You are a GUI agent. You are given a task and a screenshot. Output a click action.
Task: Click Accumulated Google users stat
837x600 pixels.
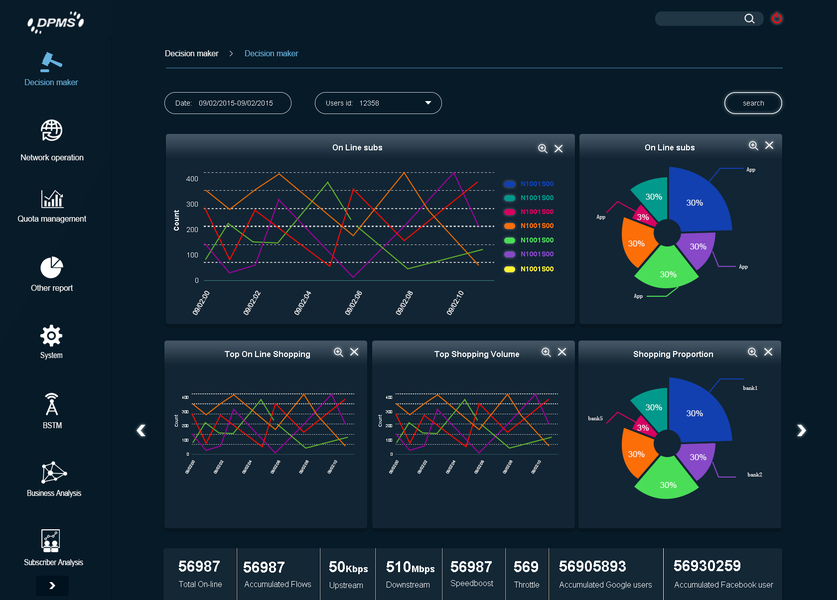coord(605,574)
